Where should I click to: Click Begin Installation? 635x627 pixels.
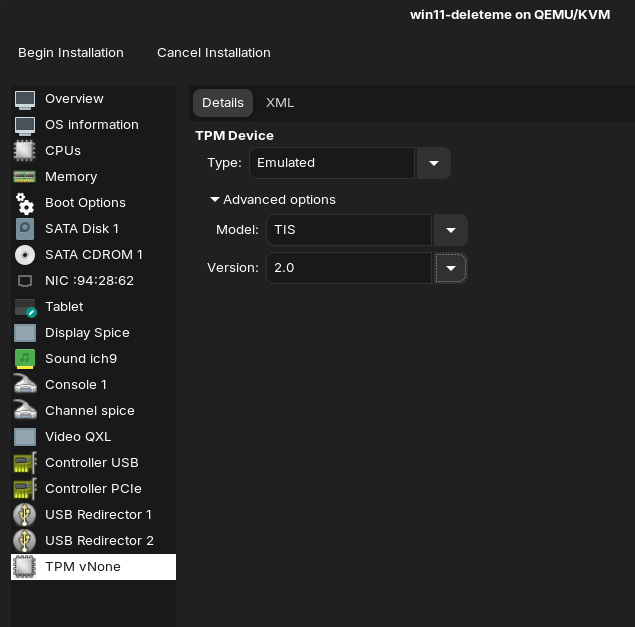click(71, 53)
